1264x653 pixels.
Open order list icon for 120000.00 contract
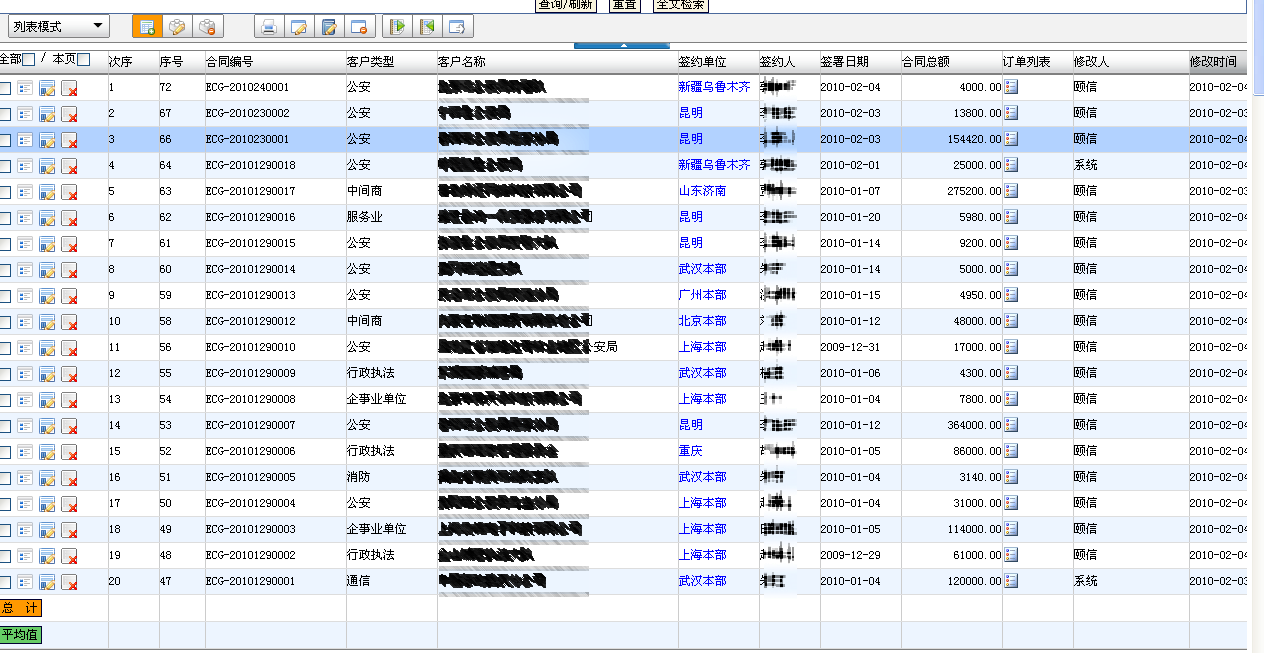(x=1011, y=581)
